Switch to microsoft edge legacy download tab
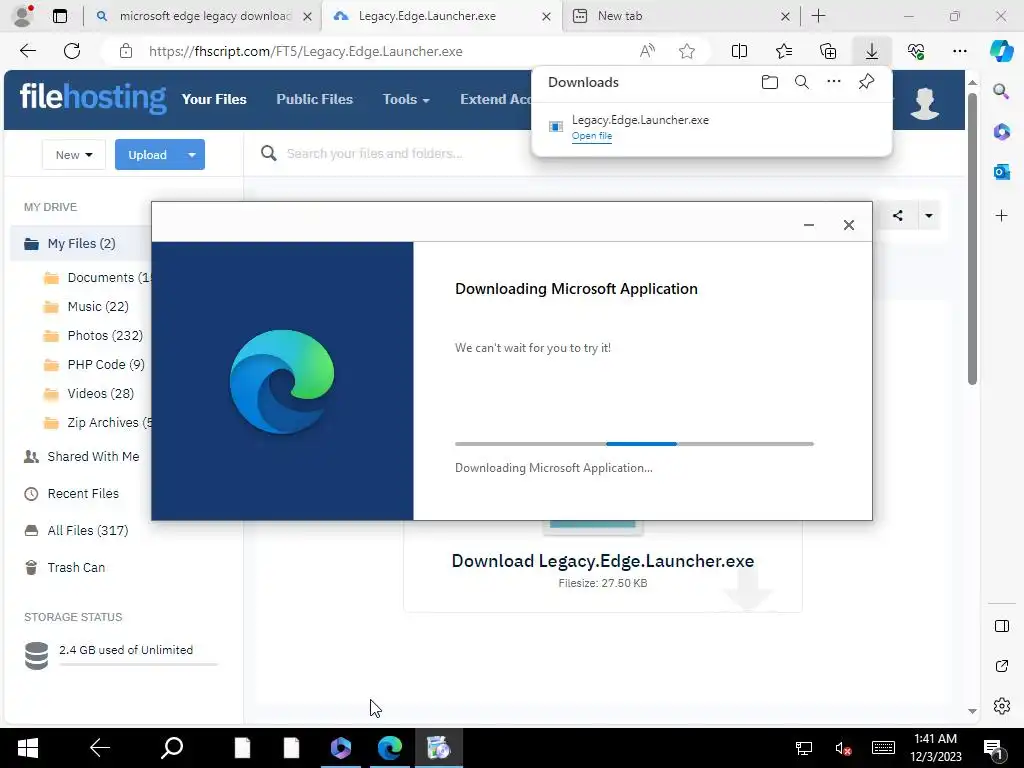1024x768 pixels. [204, 16]
